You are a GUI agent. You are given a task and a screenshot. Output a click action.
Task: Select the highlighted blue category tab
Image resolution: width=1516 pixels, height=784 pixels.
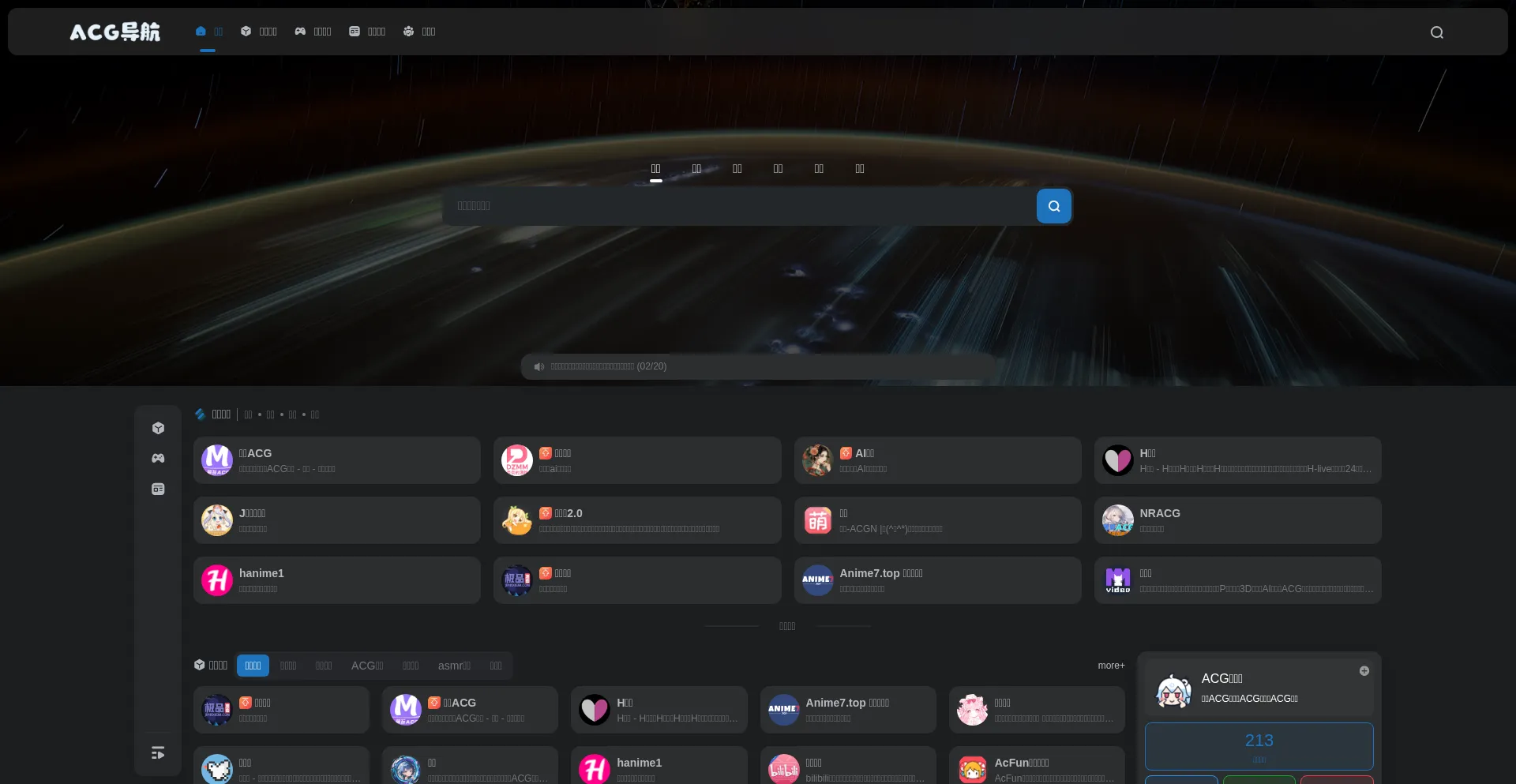pyautogui.click(x=253, y=666)
